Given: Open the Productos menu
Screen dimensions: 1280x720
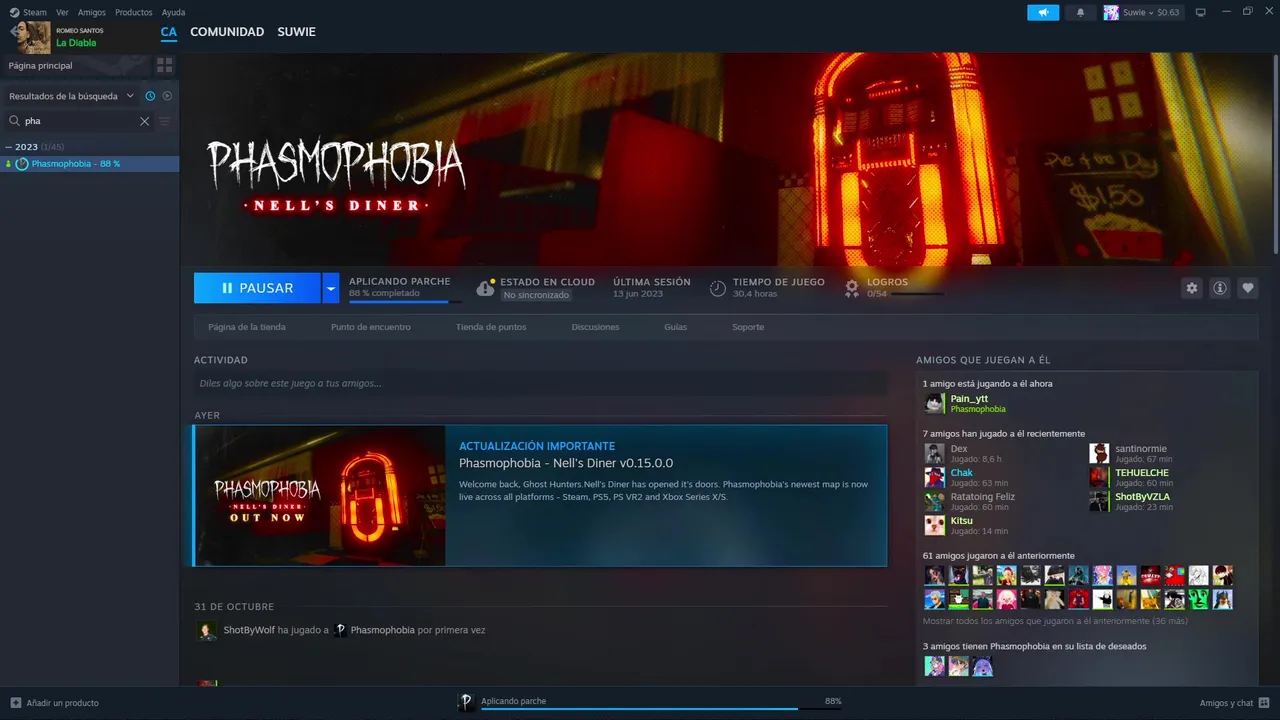Looking at the screenshot, I should point(134,12).
